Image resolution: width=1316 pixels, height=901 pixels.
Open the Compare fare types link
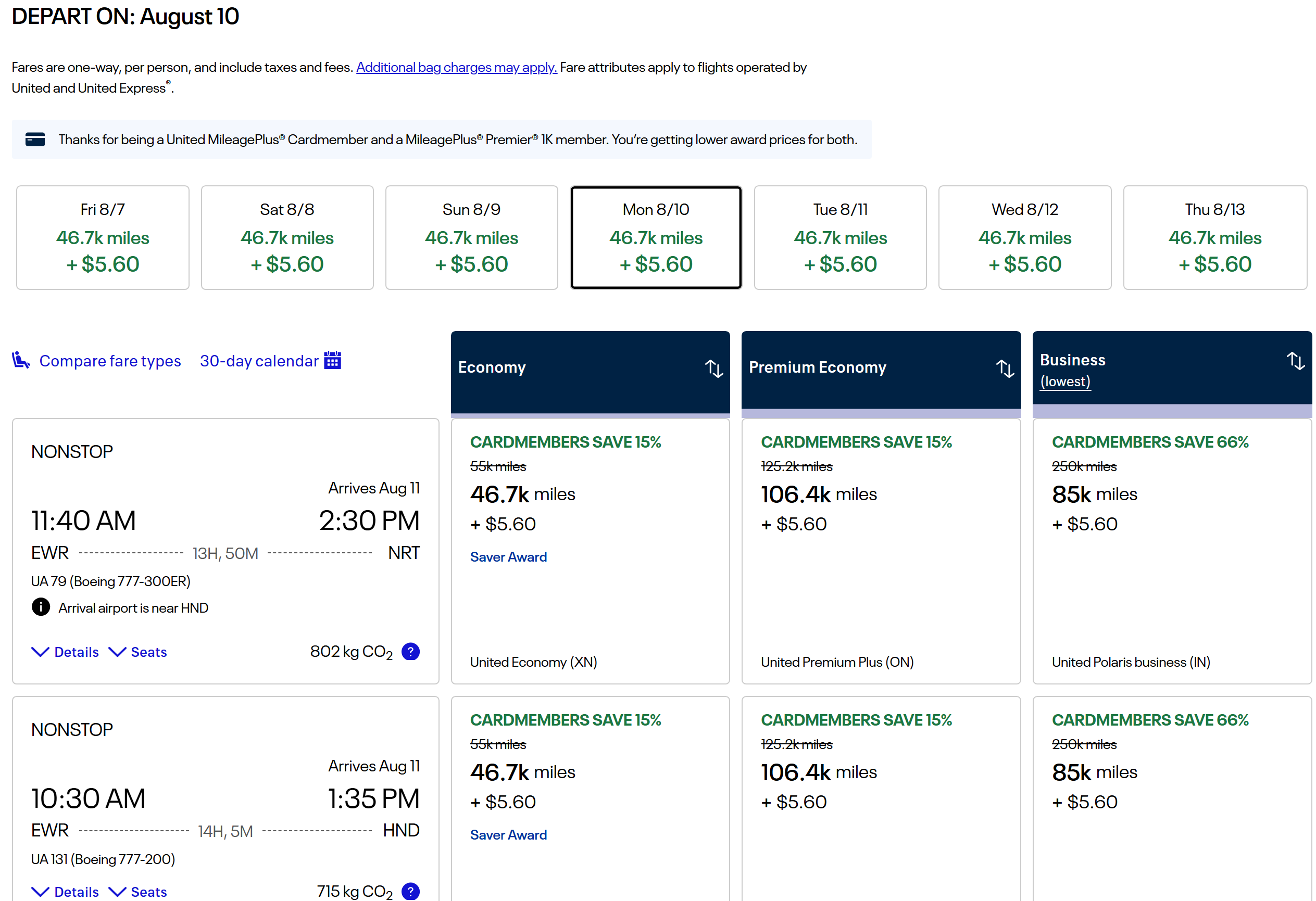click(110, 361)
